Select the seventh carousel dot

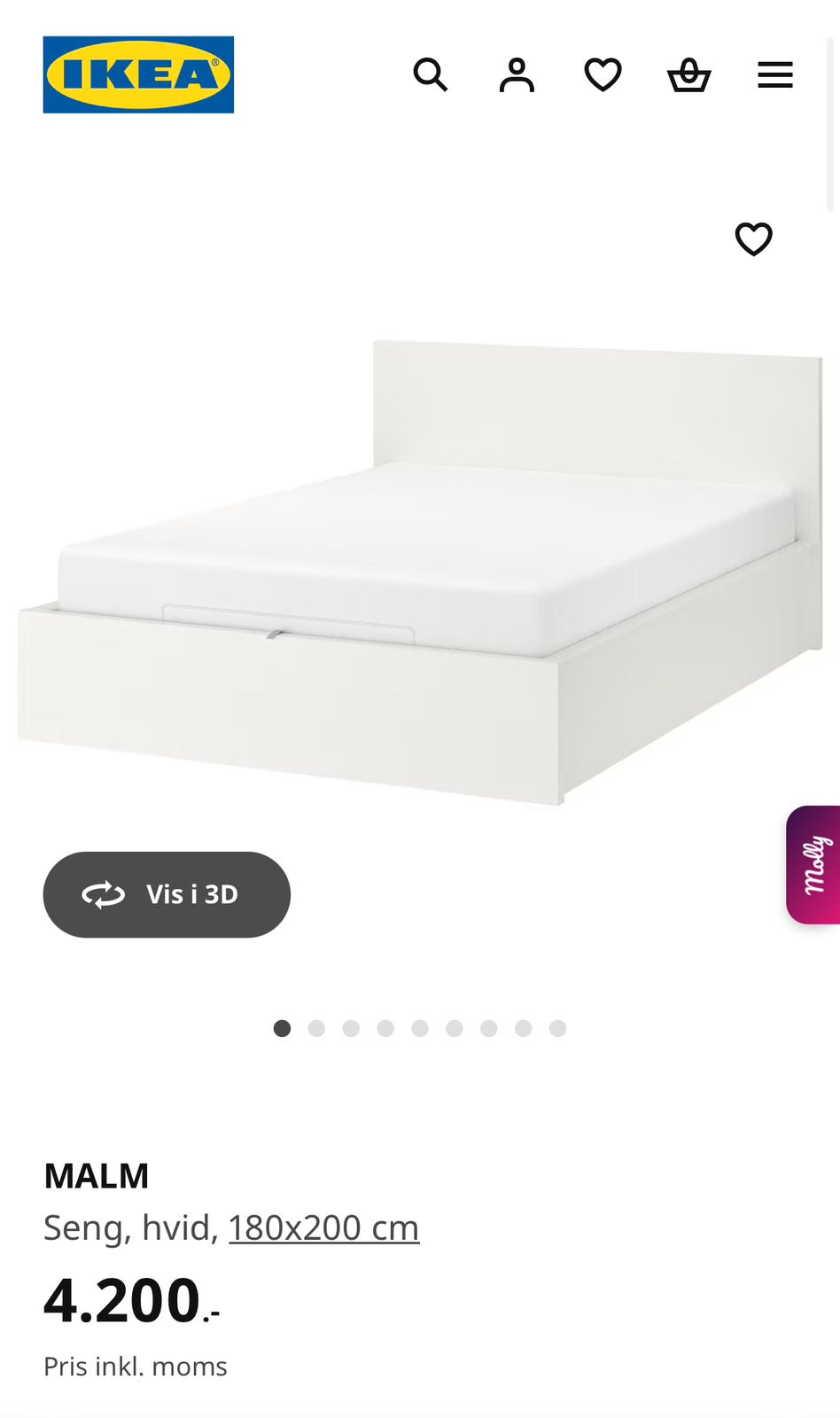489,1028
